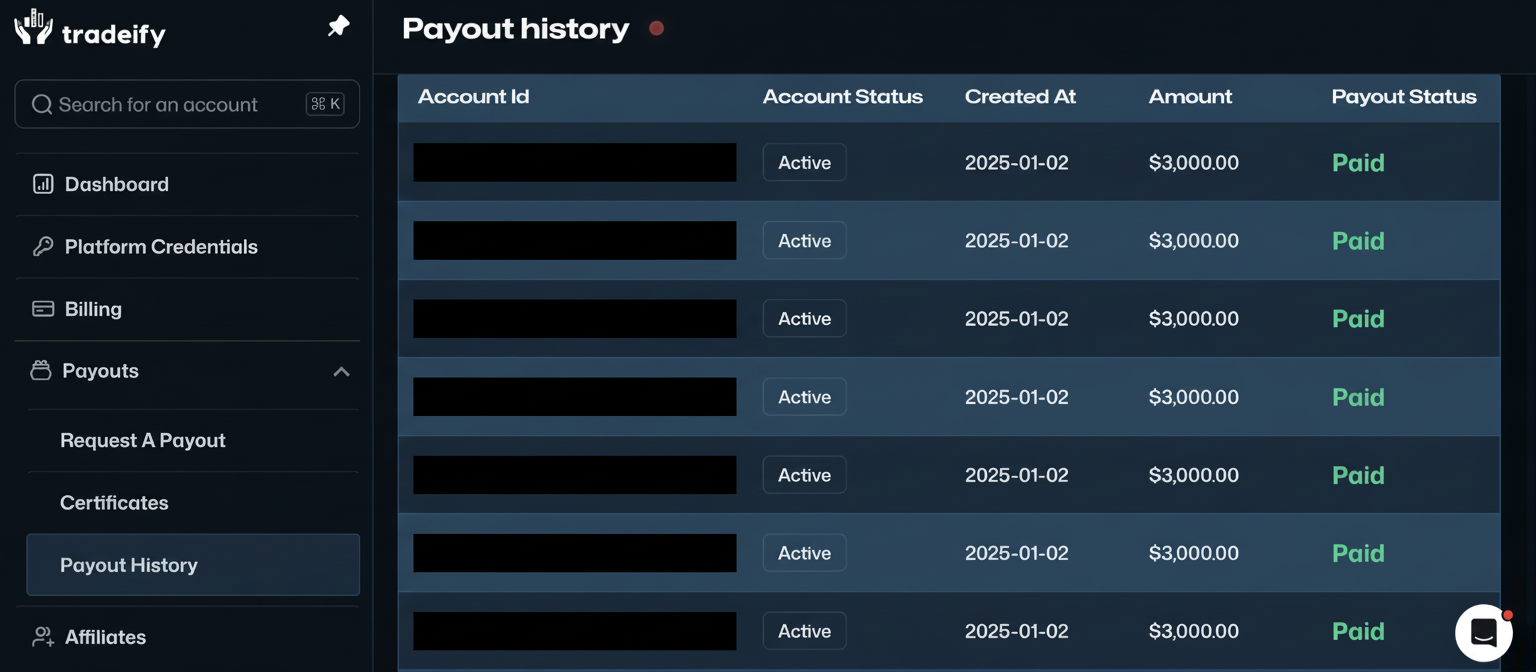The height and width of the screenshot is (672, 1536).
Task: Toggle the Active badge in the second row
Action: tap(804, 240)
